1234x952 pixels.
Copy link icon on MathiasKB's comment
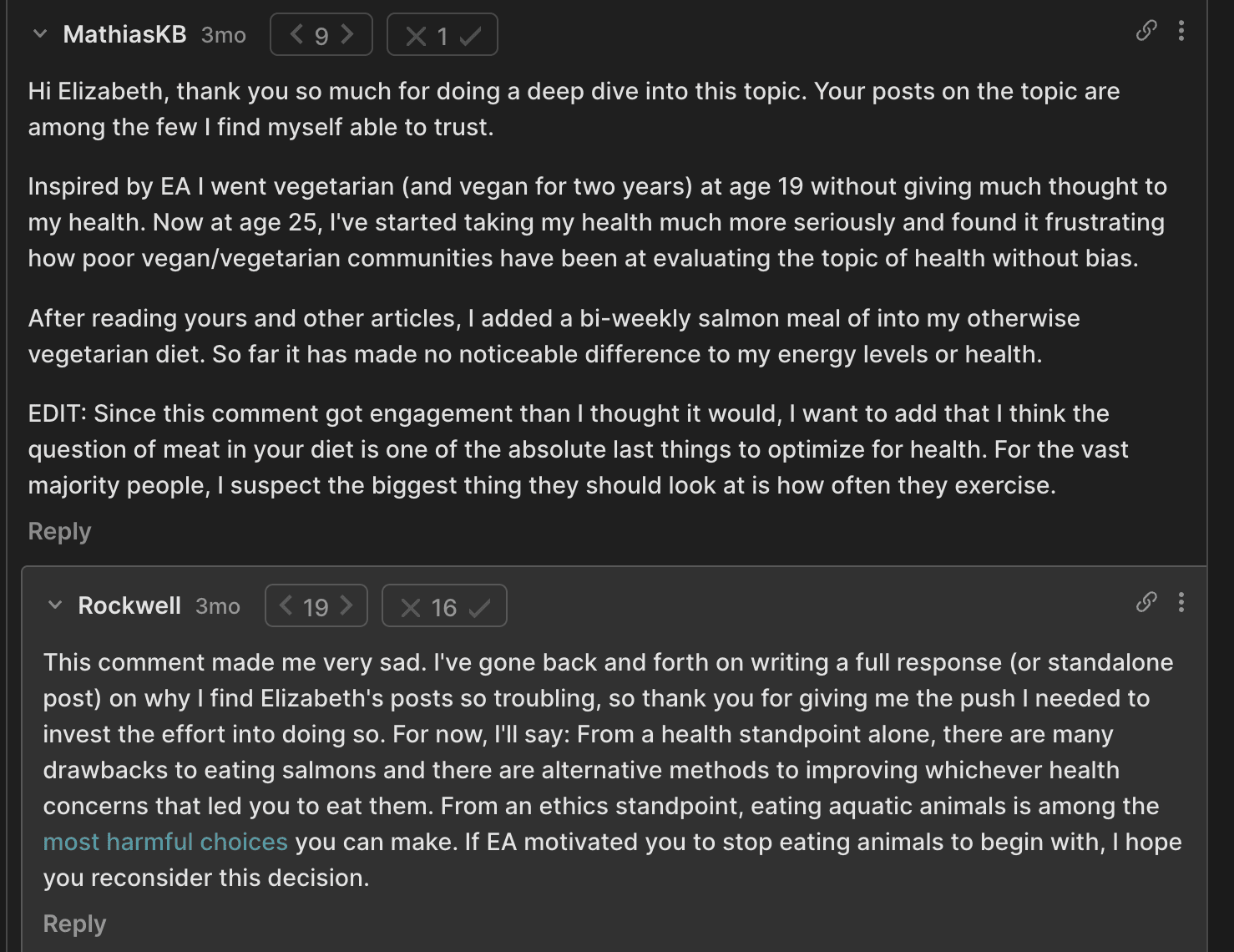click(x=1146, y=31)
